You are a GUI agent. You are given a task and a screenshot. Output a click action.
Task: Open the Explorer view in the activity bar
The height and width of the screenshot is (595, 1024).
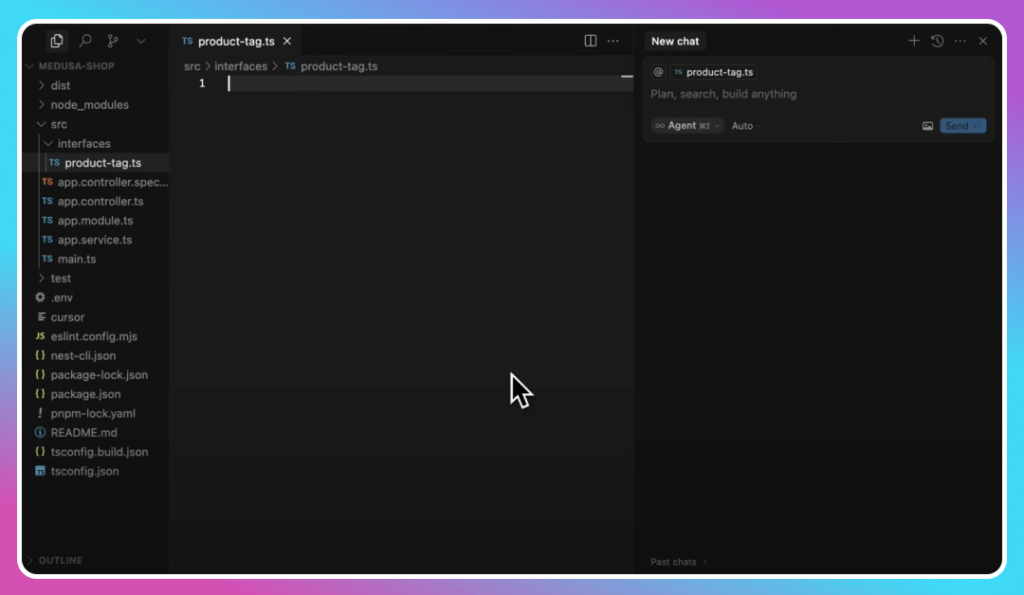(57, 40)
